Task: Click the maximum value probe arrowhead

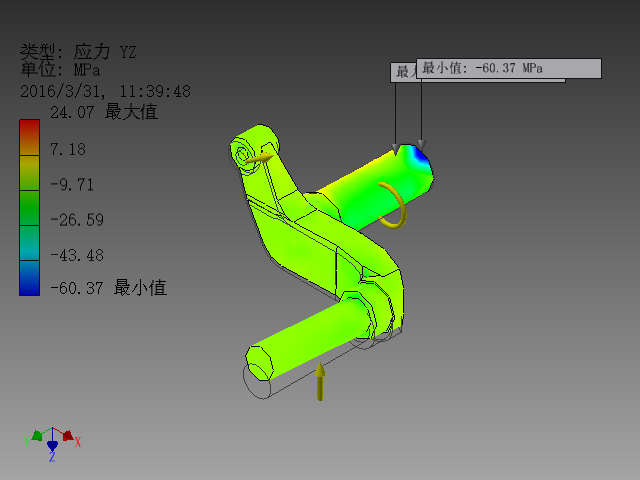Action: pyautogui.click(x=396, y=149)
